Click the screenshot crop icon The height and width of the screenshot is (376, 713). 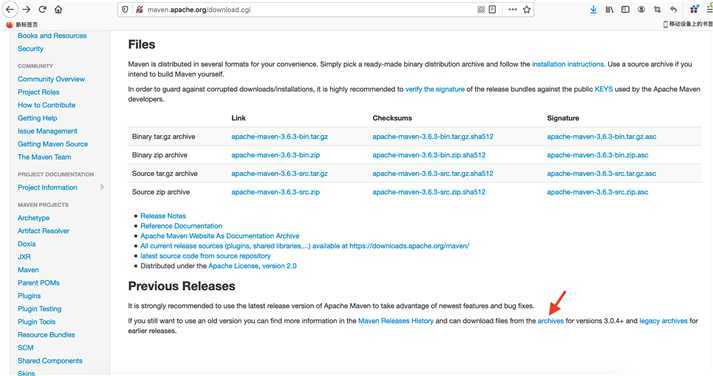(658, 10)
